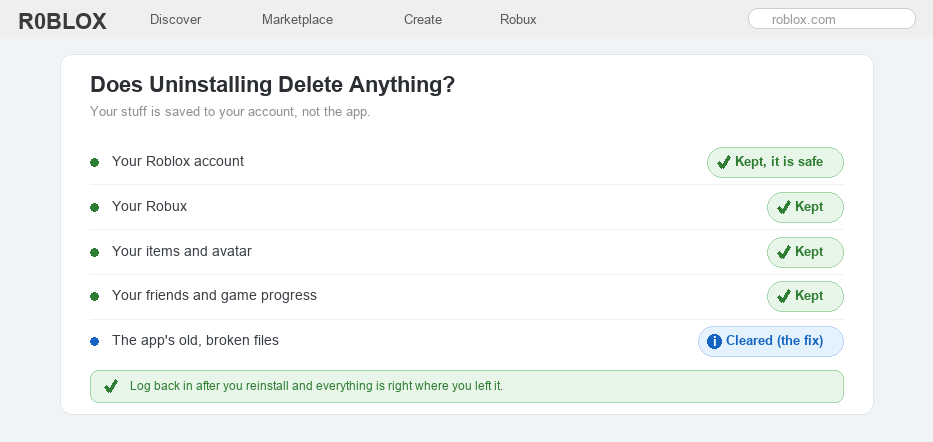Click the 'Kept, it is safe' badge
933x442 pixels.
click(775, 162)
